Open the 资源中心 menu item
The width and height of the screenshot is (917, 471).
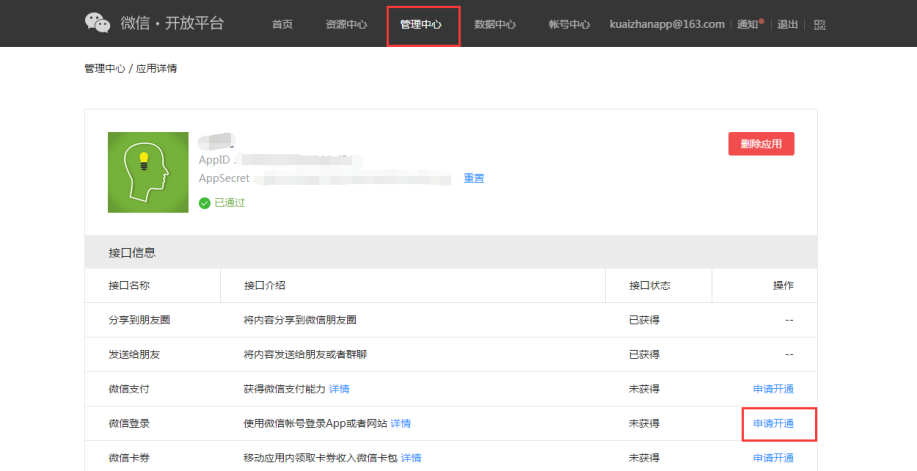click(x=346, y=25)
